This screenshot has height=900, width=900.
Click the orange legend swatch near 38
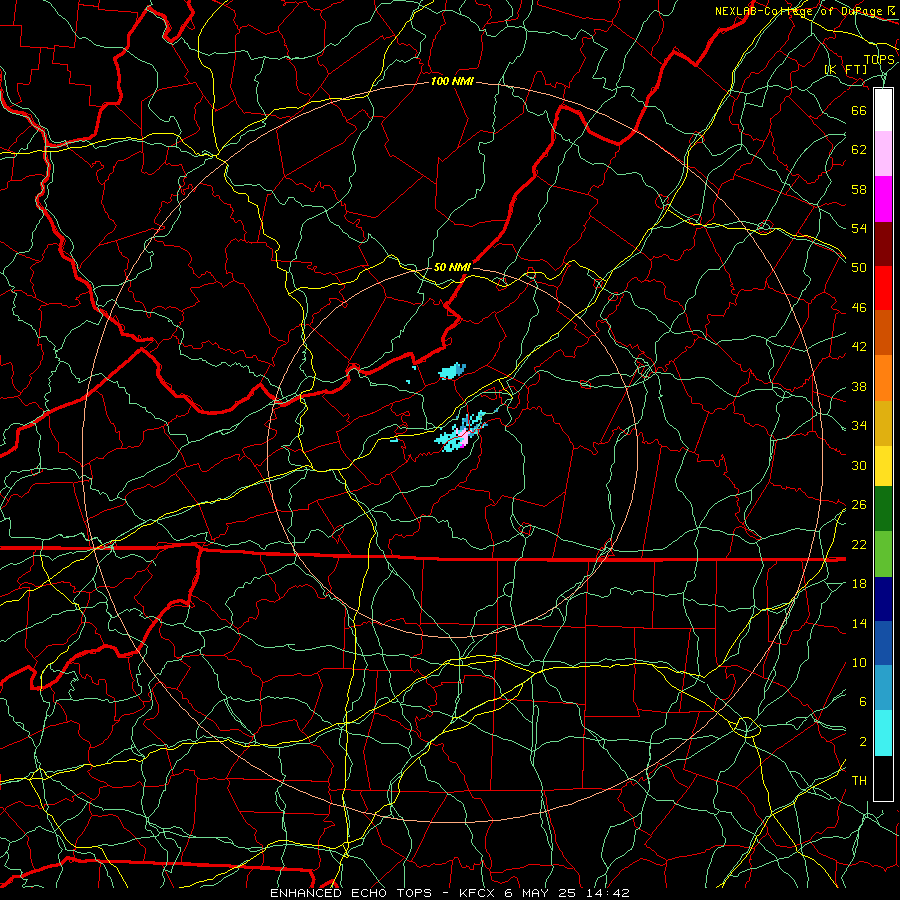[883, 378]
